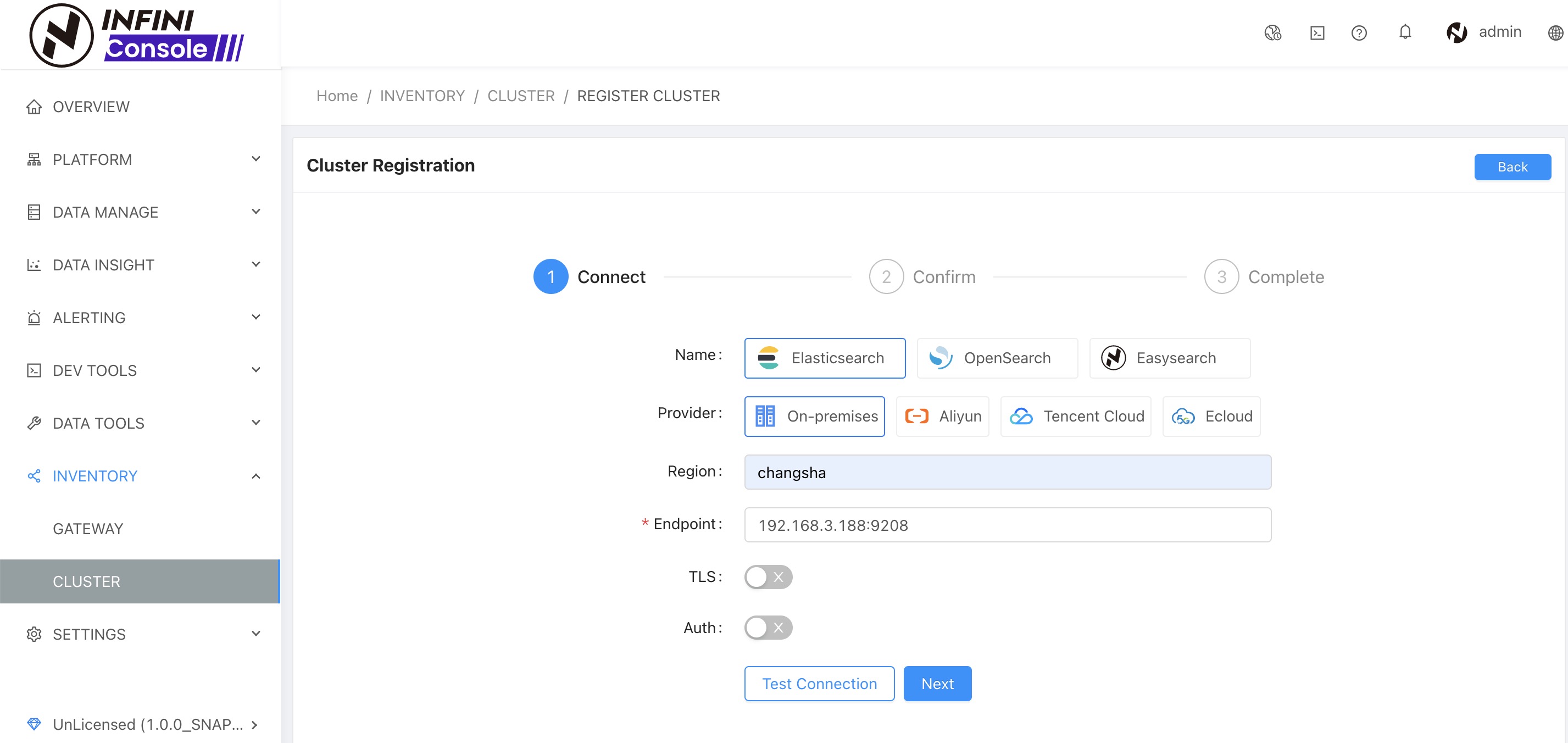Enable the TLS switch
Screen dimensions: 1568x743
pyautogui.click(x=768, y=576)
